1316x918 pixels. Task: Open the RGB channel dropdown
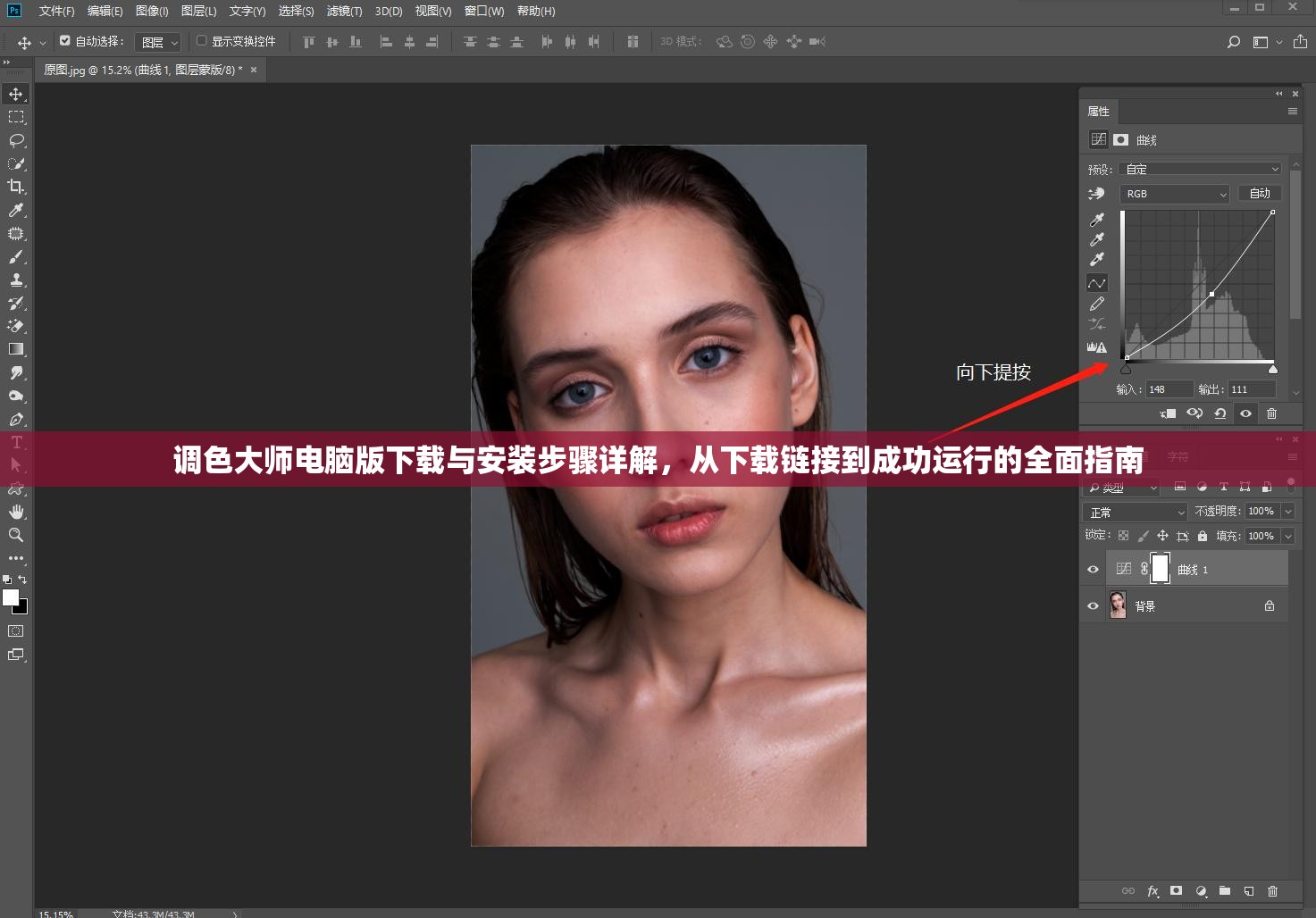click(1175, 194)
